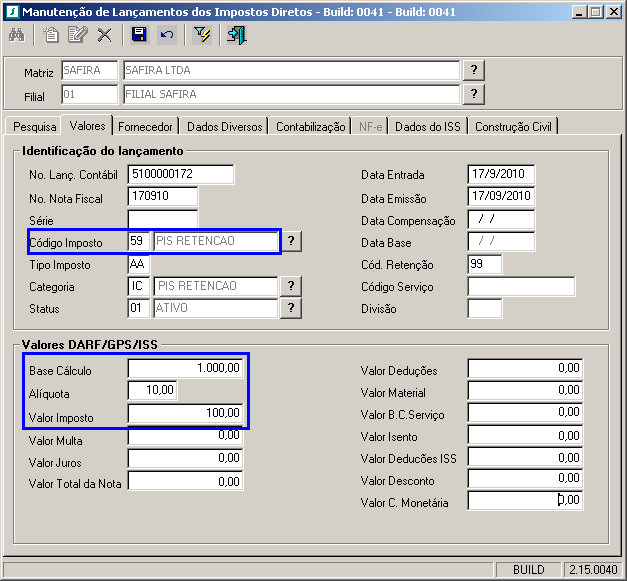Open the Fornecedor tab

point(146,127)
